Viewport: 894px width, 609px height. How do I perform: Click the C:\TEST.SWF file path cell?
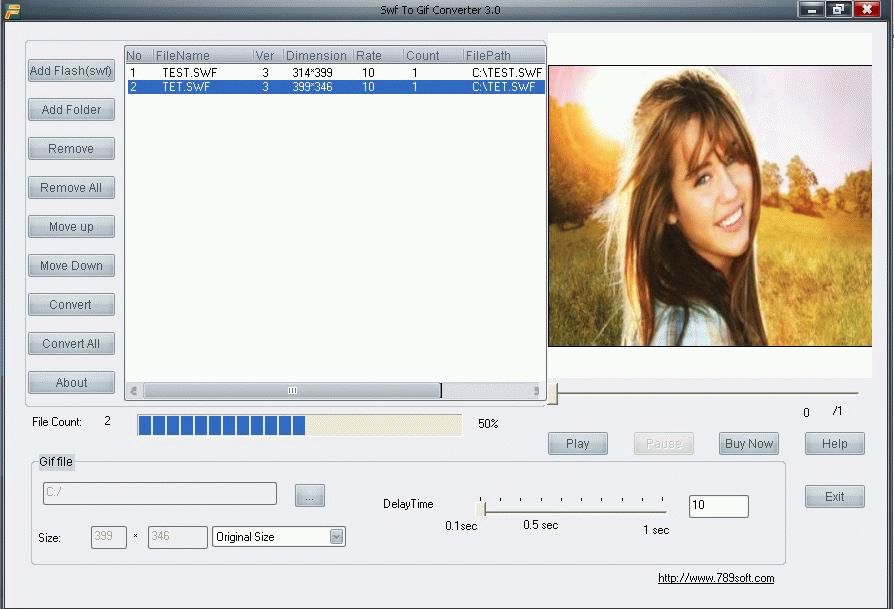(x=507, y=72)
